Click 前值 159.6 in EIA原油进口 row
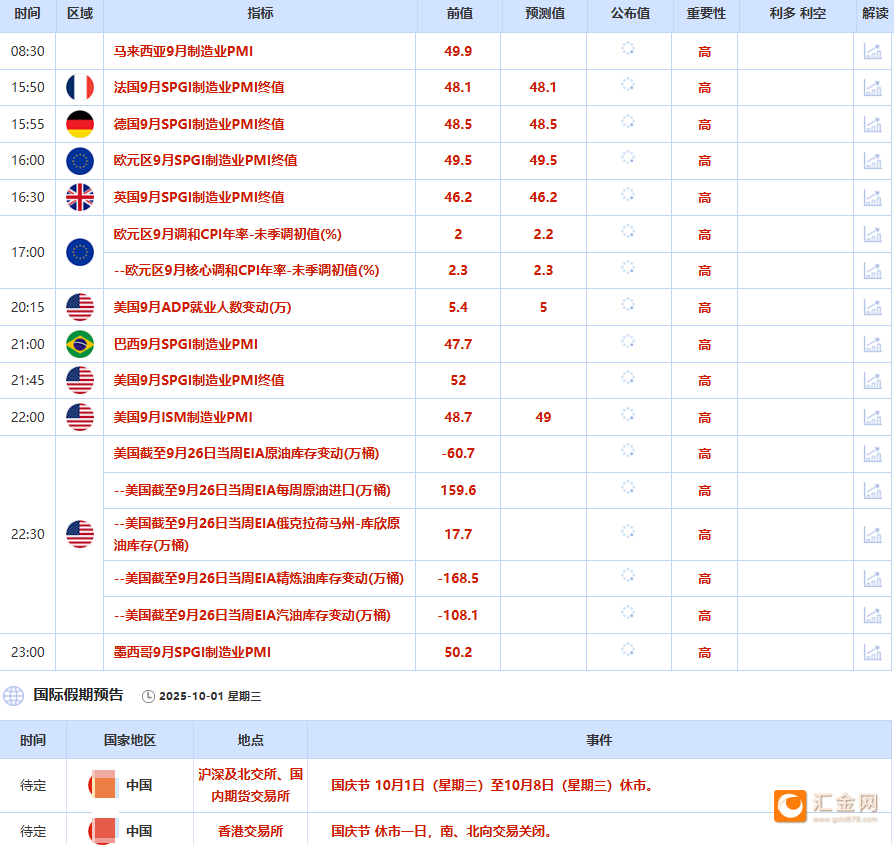 click(x=458, y=490)
